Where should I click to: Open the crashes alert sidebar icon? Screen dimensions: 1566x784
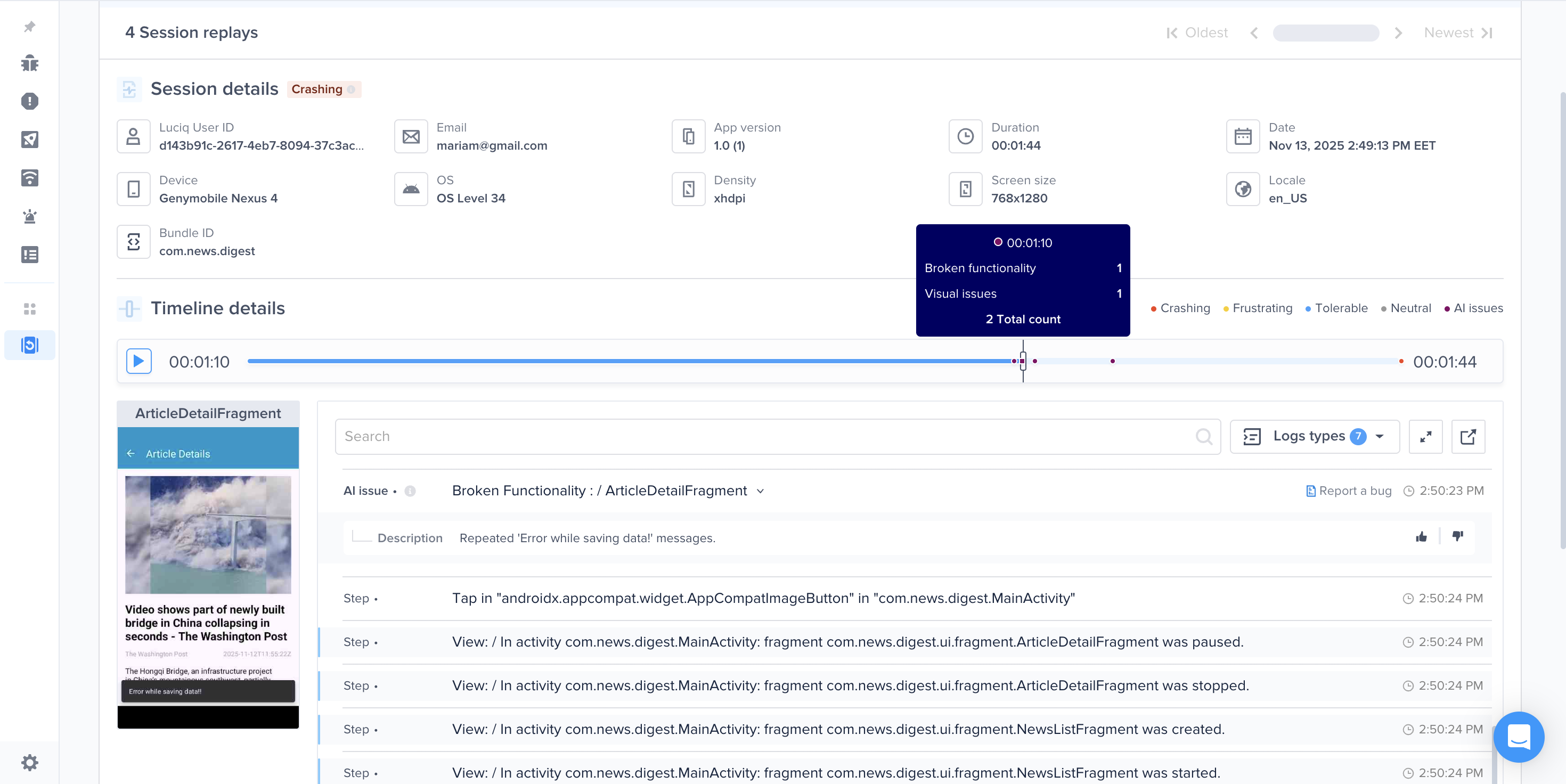point(29,101)
